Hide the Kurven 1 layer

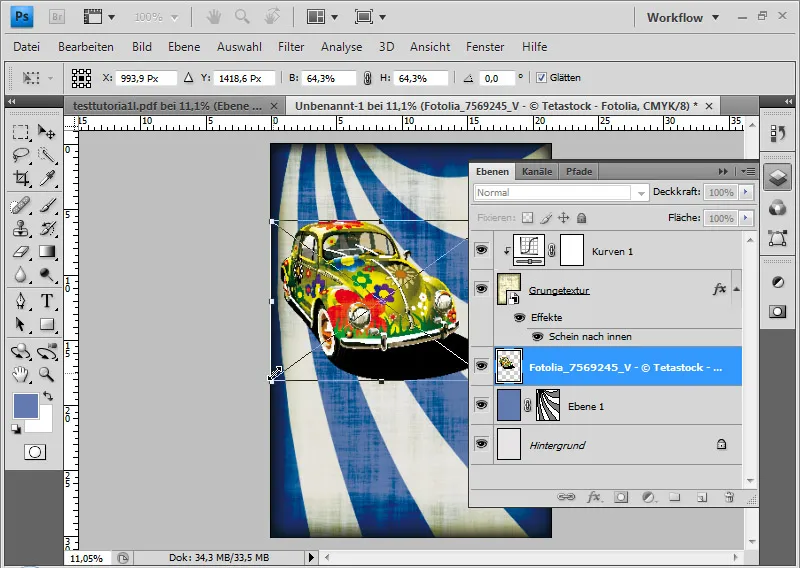coord(482,250)
